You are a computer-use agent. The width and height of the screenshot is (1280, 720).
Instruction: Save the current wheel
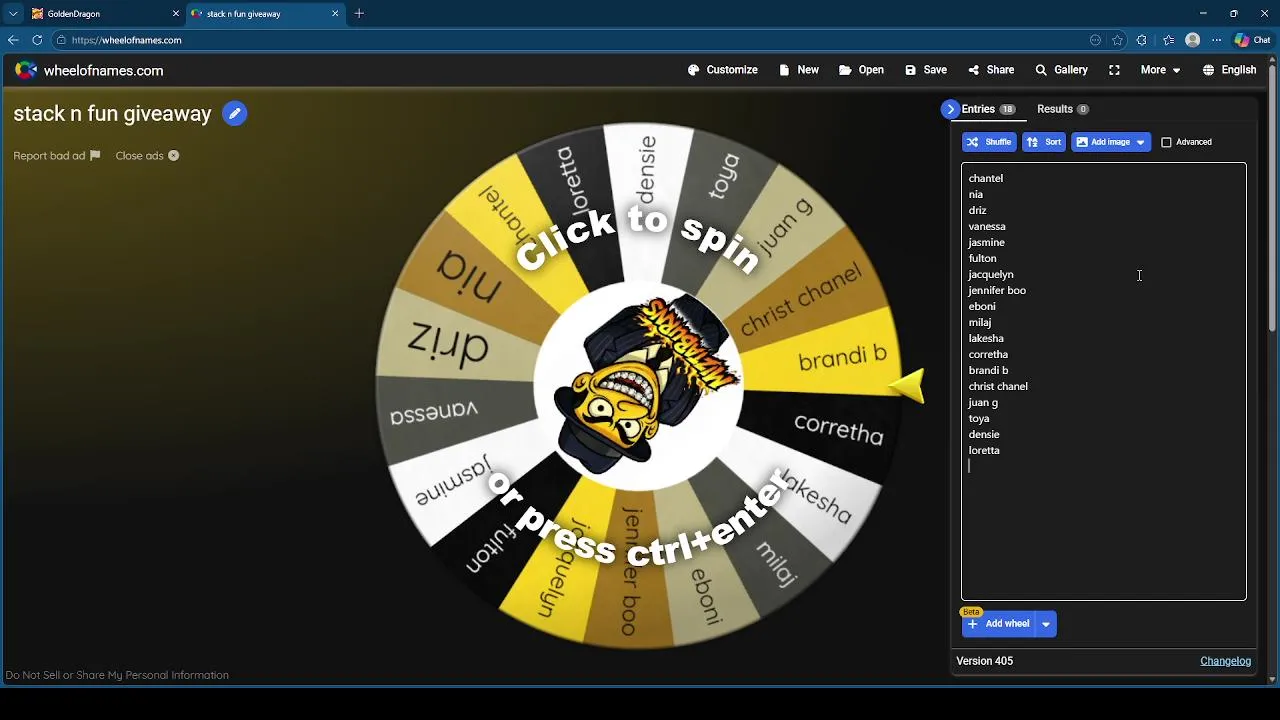tap(926, 70)
